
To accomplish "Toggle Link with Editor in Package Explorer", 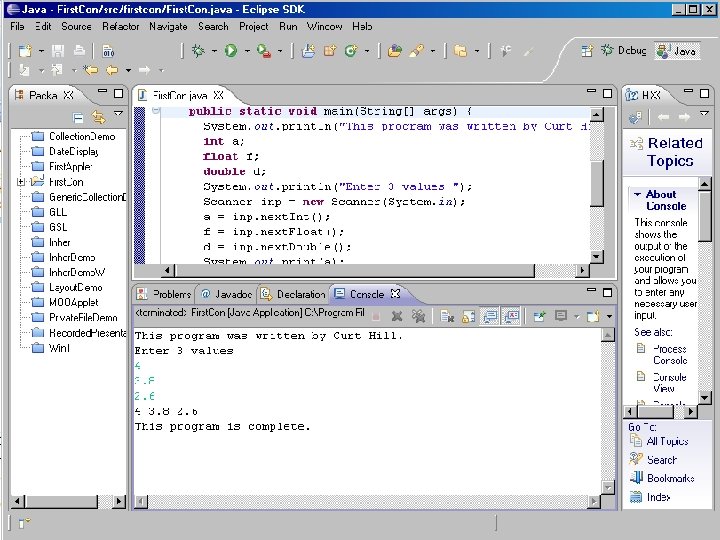I will pyautogui.click(x=98, y=117).
